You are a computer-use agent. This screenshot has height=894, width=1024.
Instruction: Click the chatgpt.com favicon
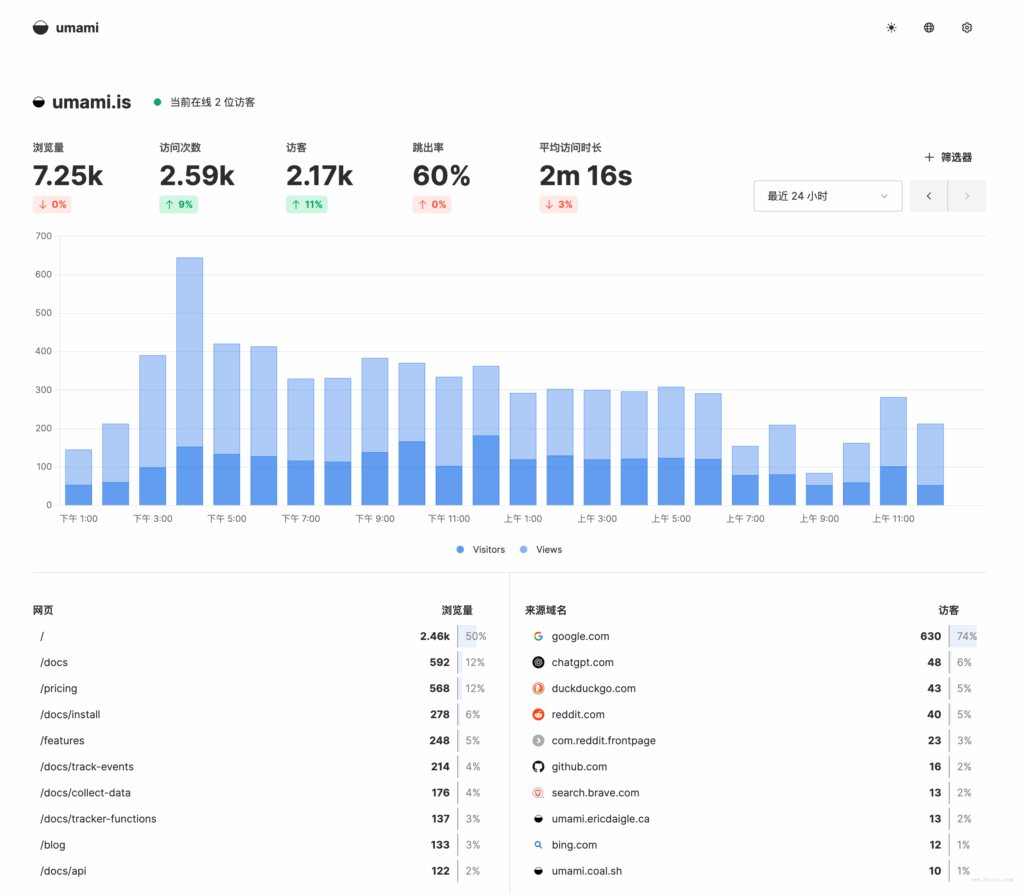click(538, 662)
